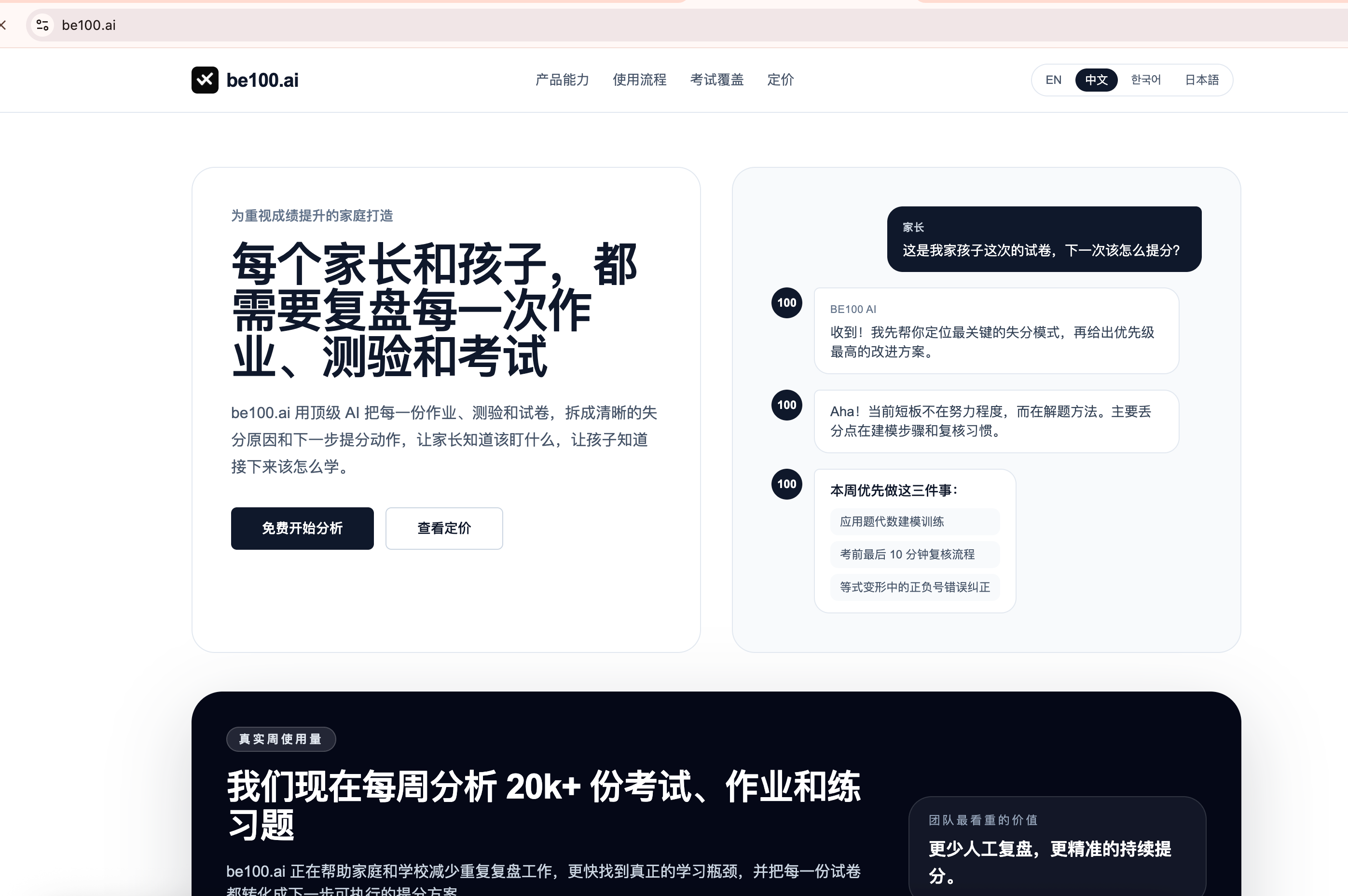
Task: Click the 100 avatar next to Aha message
Action: coord(786,405)
